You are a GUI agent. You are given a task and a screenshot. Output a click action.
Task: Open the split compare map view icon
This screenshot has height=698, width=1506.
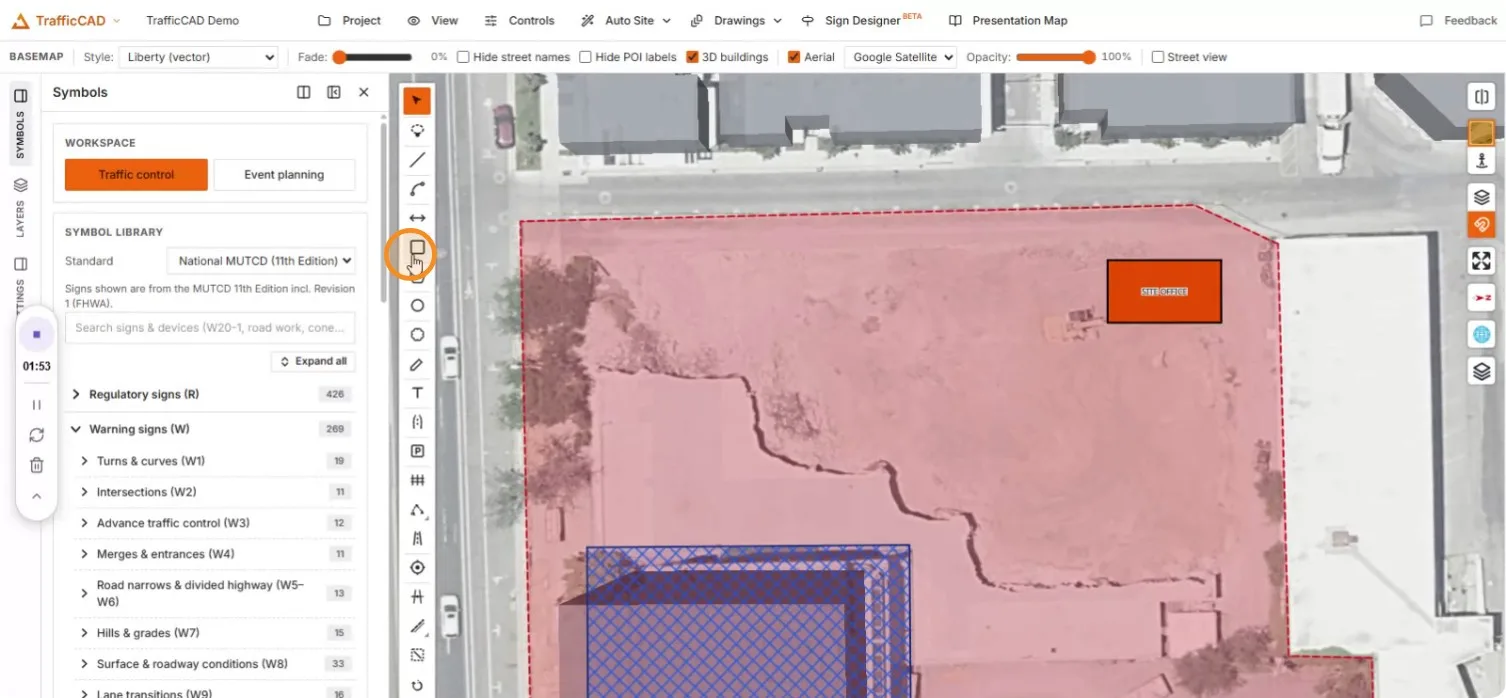pyautogui.click(x=1481, y=97)
